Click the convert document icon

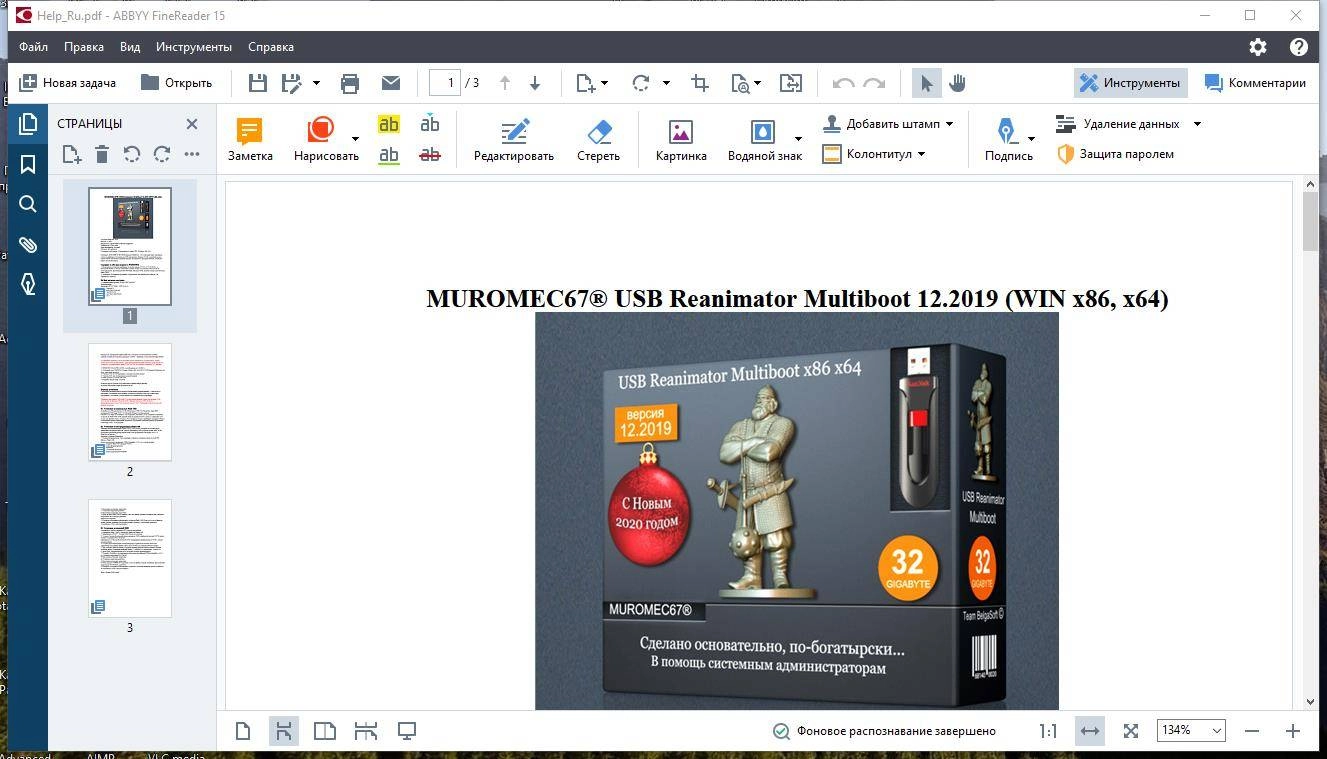tap(791, 83)
